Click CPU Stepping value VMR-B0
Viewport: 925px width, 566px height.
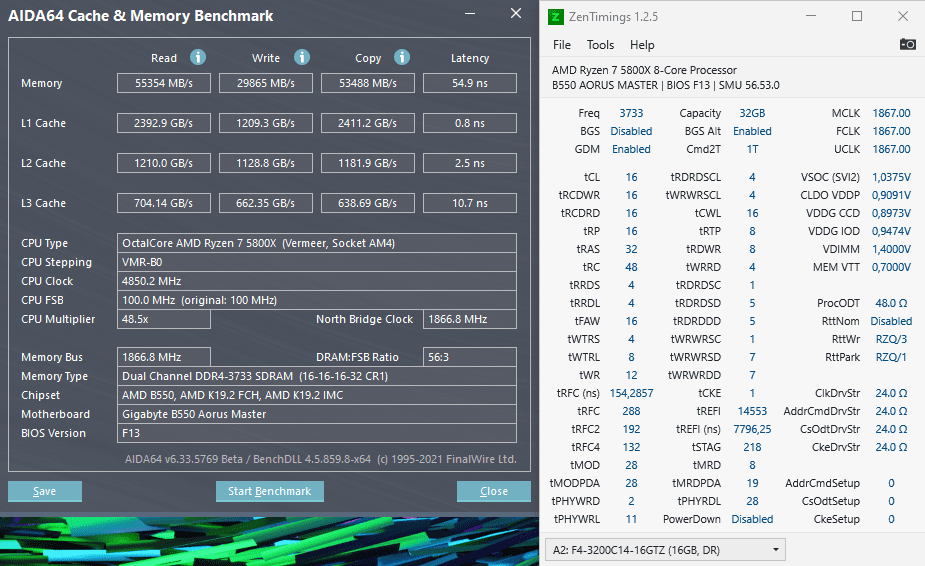click(317, 262)
